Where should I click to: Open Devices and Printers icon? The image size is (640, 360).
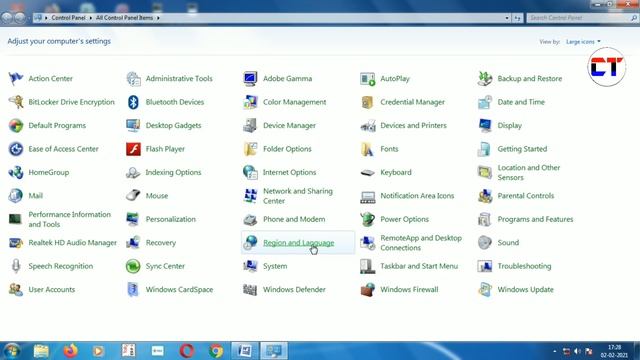click(x=367, y=125)
